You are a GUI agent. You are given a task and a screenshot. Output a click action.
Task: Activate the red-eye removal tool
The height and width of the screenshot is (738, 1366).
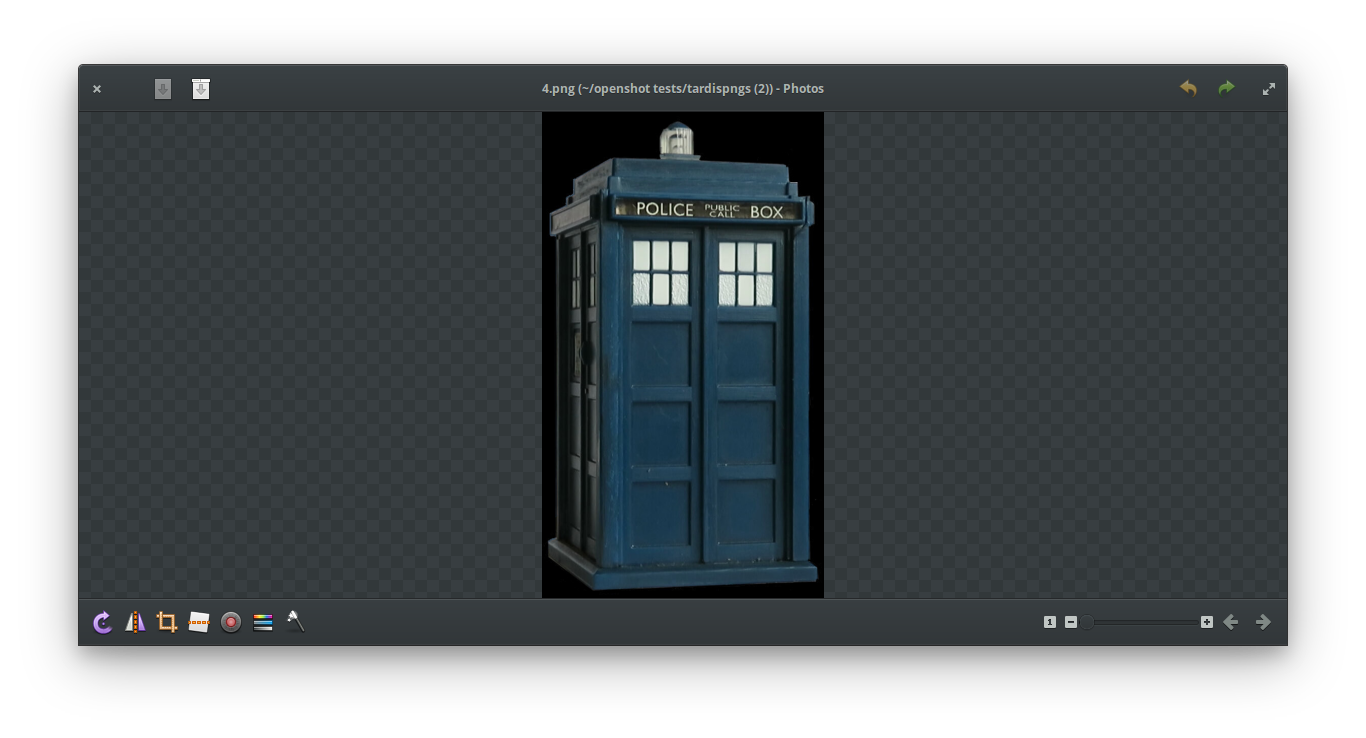coord(231,622)
